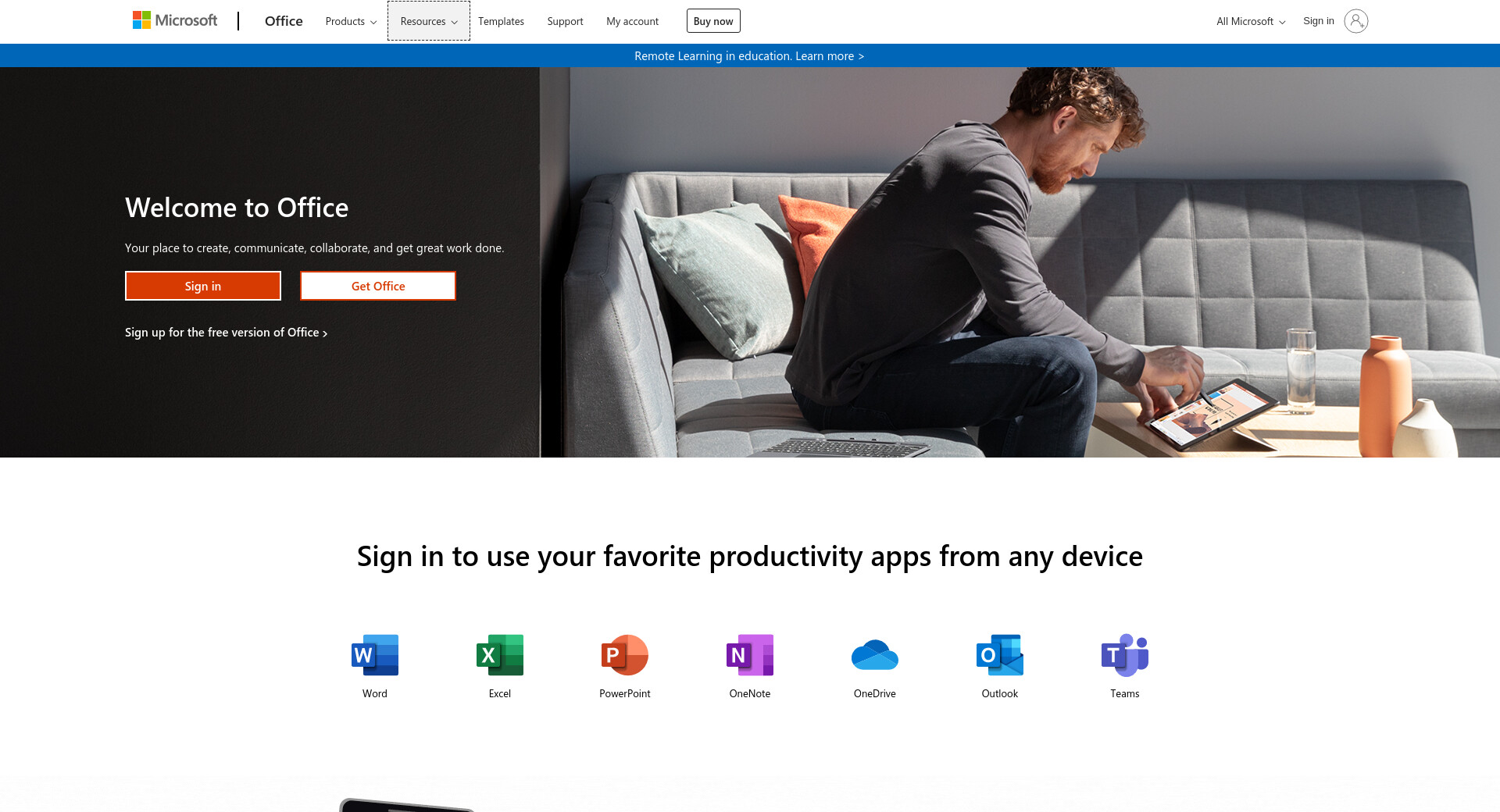
Task: Go to the Templates menu item
Action: pos(501,21)
